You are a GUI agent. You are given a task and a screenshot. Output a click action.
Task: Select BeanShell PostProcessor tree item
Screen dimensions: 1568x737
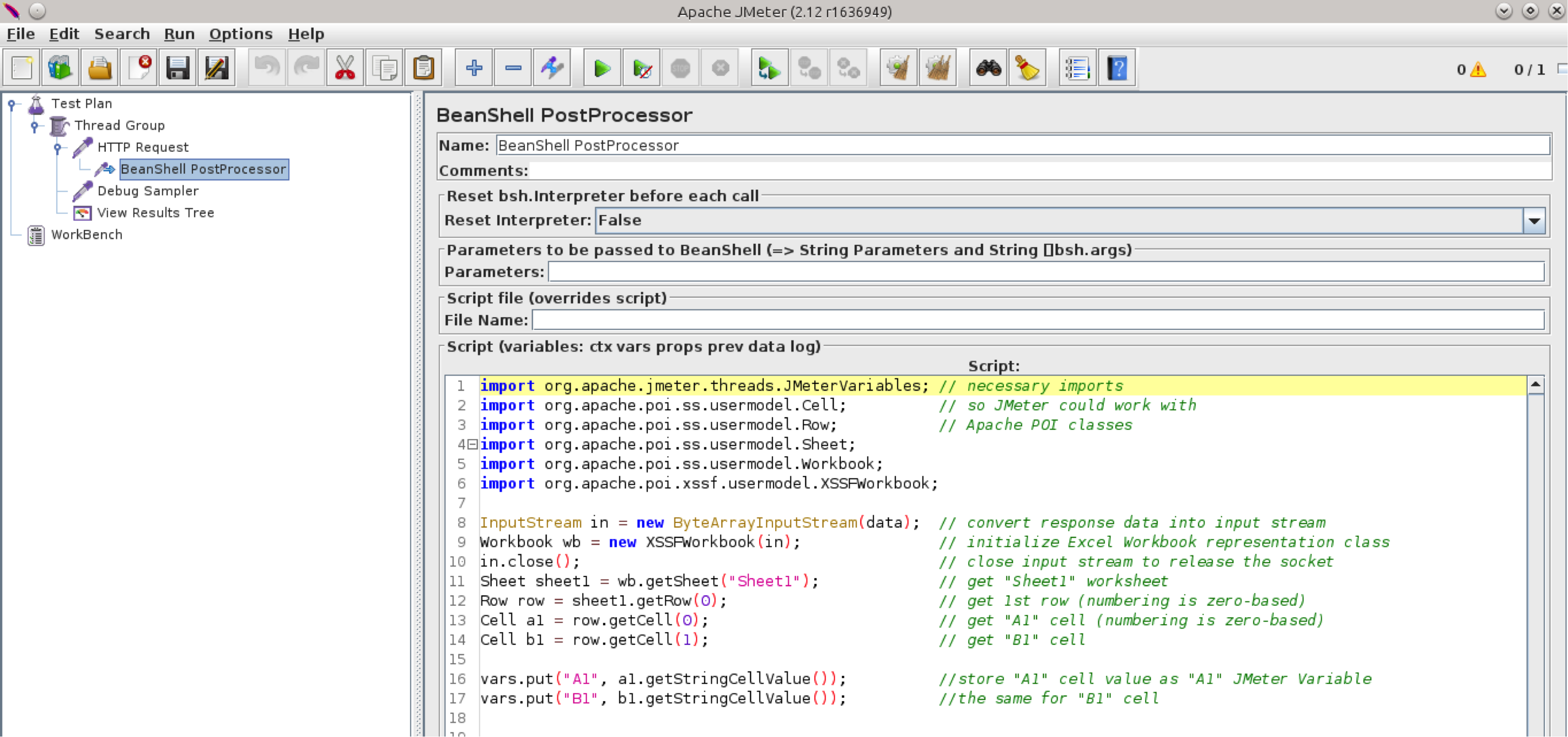(x=203, y=169)
